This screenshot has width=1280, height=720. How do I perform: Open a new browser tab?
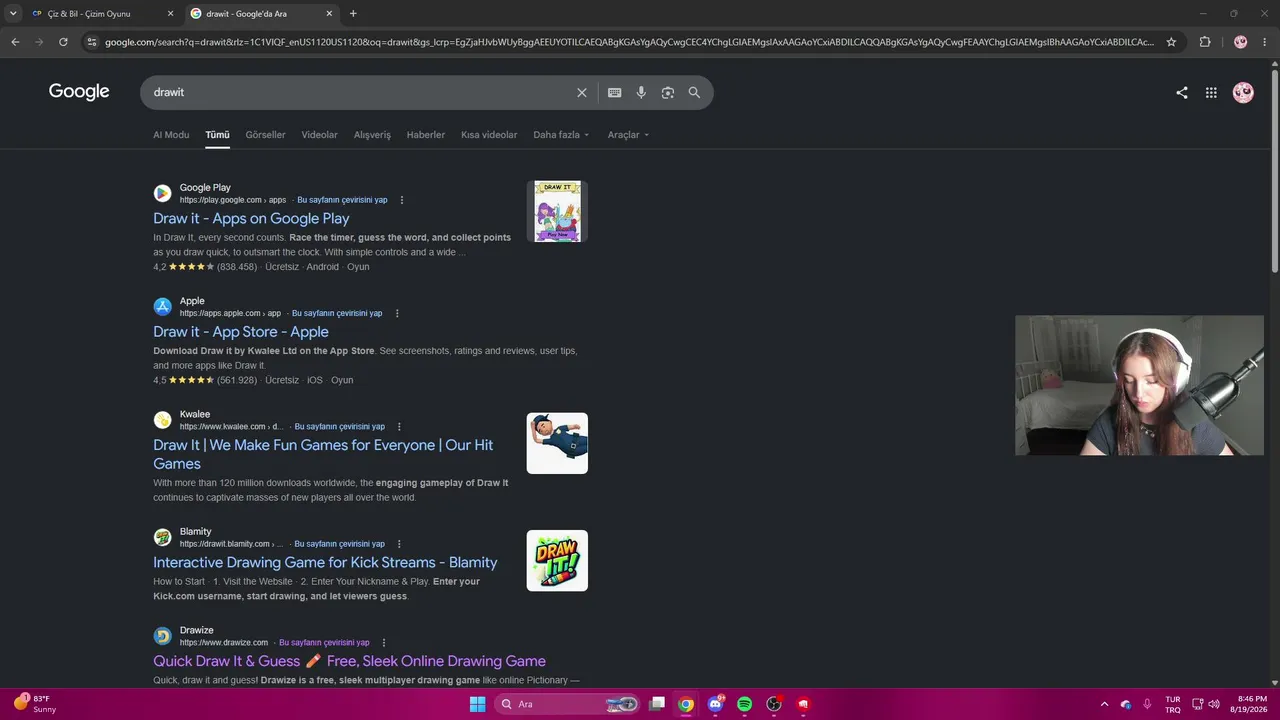pyautogui.click(x=353, y=14)
